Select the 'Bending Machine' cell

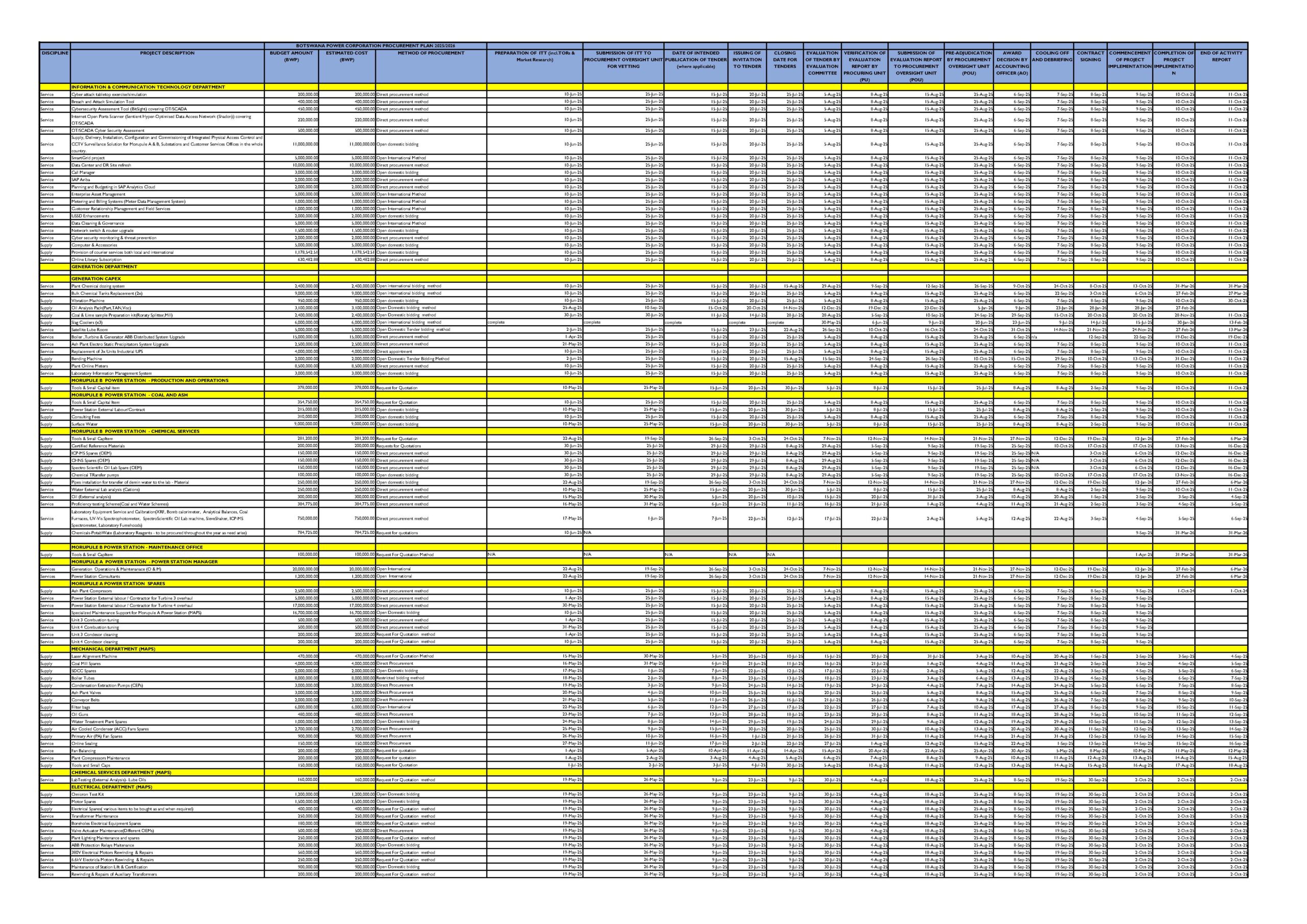(x=167, y=359)
